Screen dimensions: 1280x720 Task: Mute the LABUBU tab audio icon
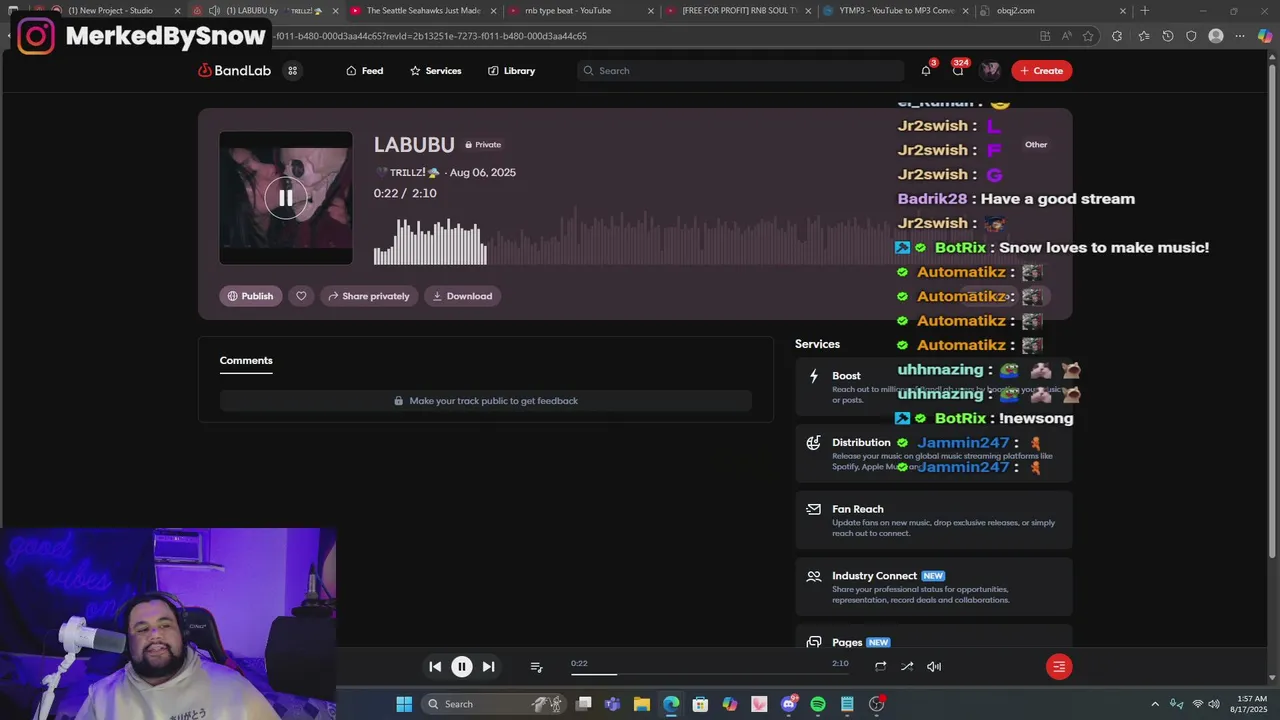click(214, 11)
